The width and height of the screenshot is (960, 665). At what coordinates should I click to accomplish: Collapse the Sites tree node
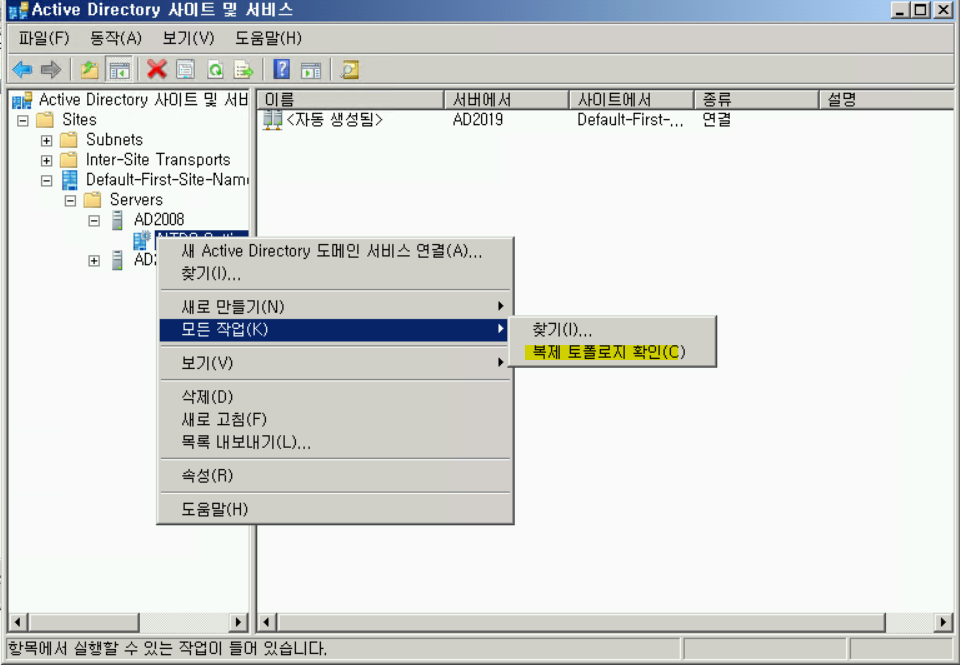(23, 121)
